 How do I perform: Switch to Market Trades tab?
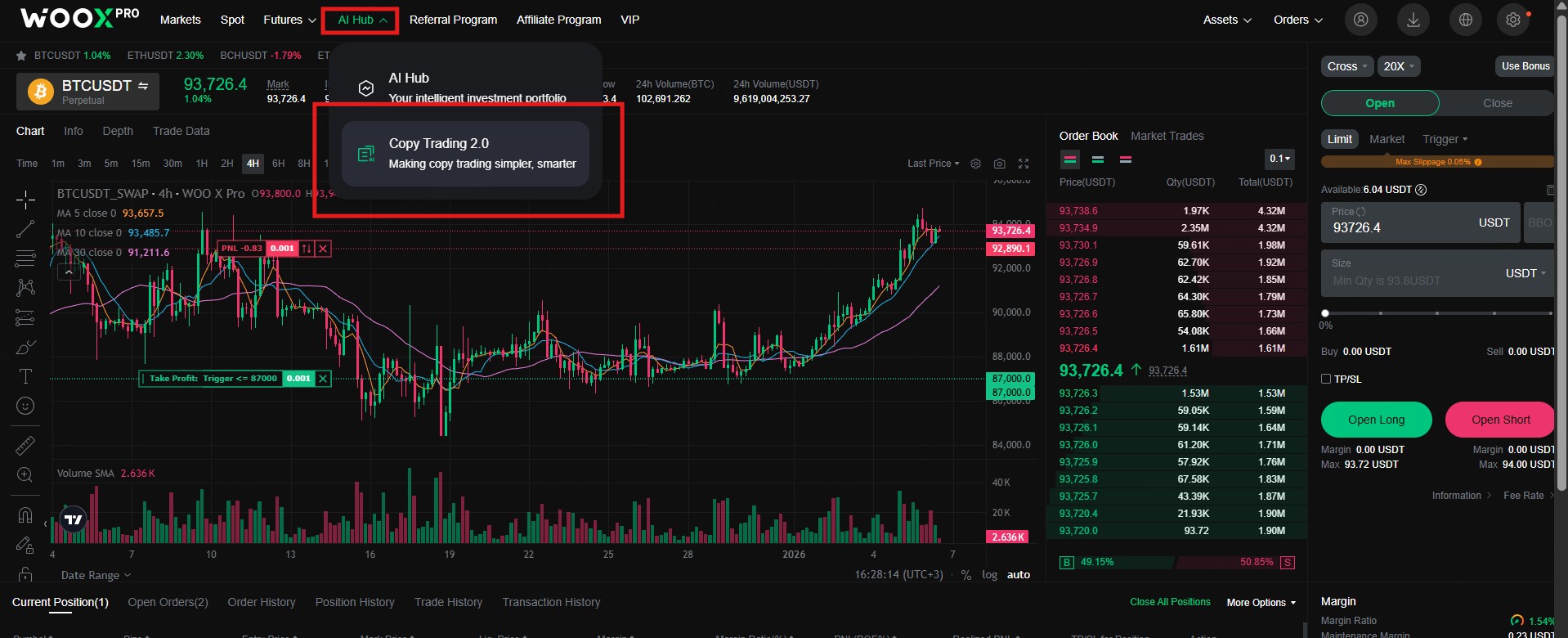(1167, 136)
